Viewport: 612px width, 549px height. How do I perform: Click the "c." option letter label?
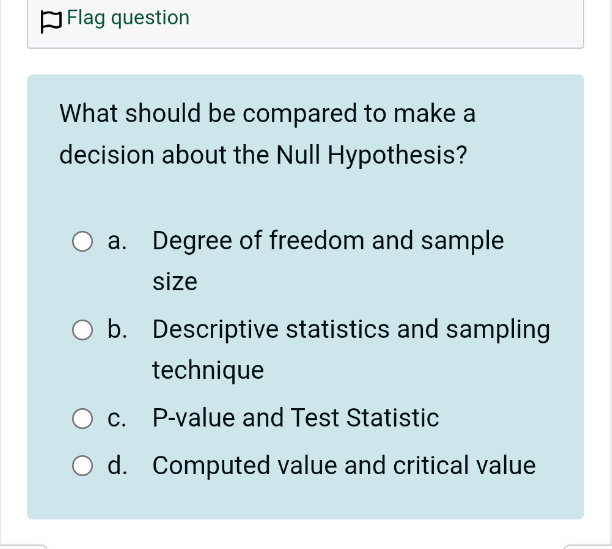coord(117,418)
